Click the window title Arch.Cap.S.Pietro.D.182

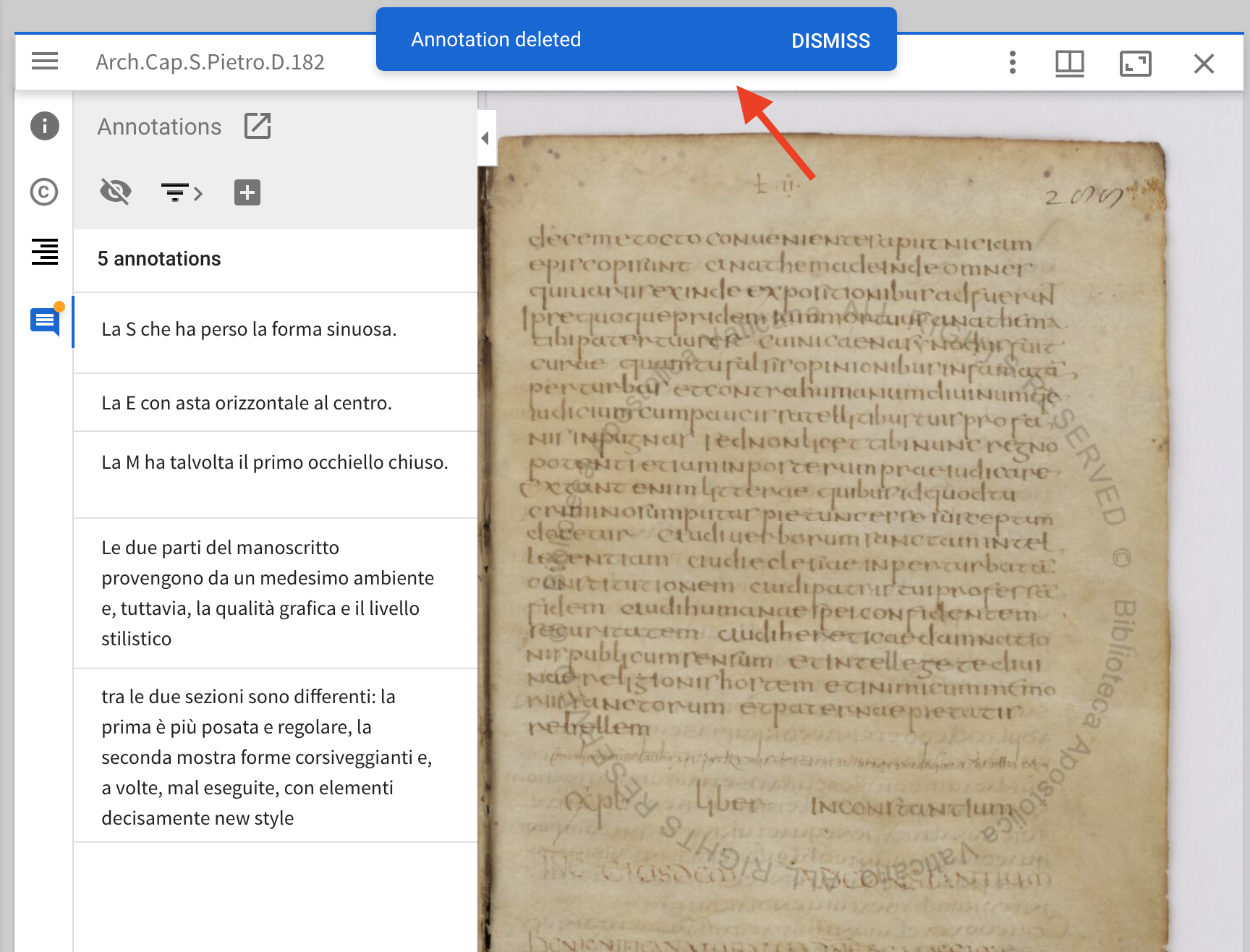tap(210, 62)
